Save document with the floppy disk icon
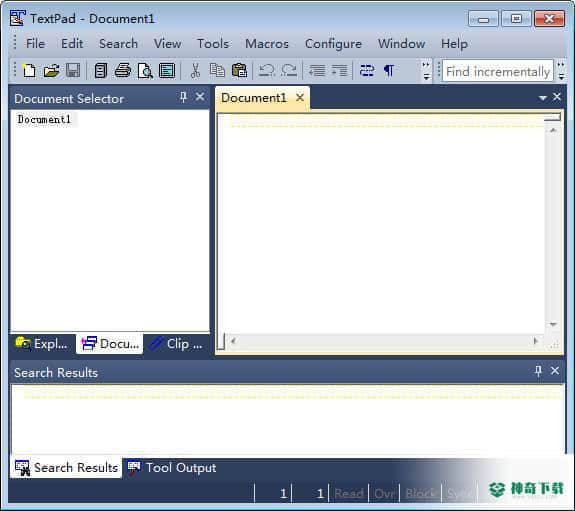 pyautogui.click(x=73, y=70)
